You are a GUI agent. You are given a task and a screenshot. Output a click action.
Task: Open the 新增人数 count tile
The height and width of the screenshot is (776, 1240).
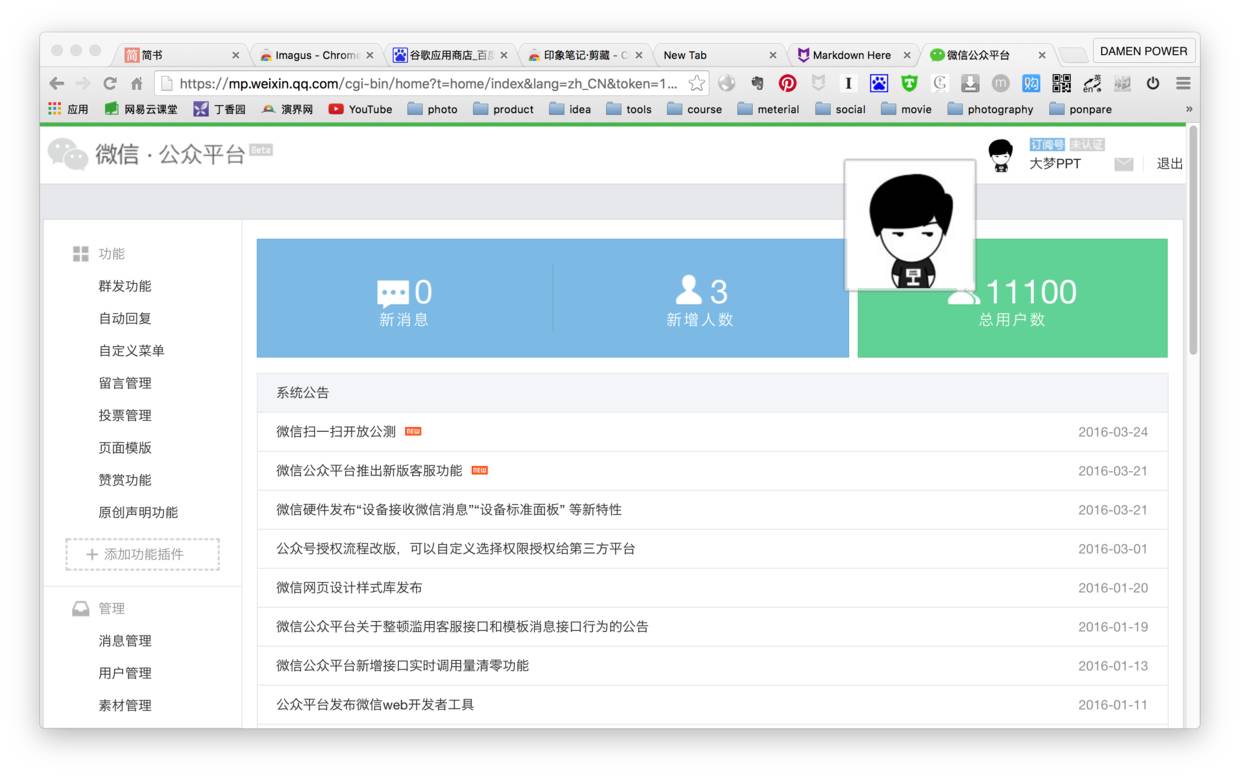pyautogui.click(x=700, y=298)
